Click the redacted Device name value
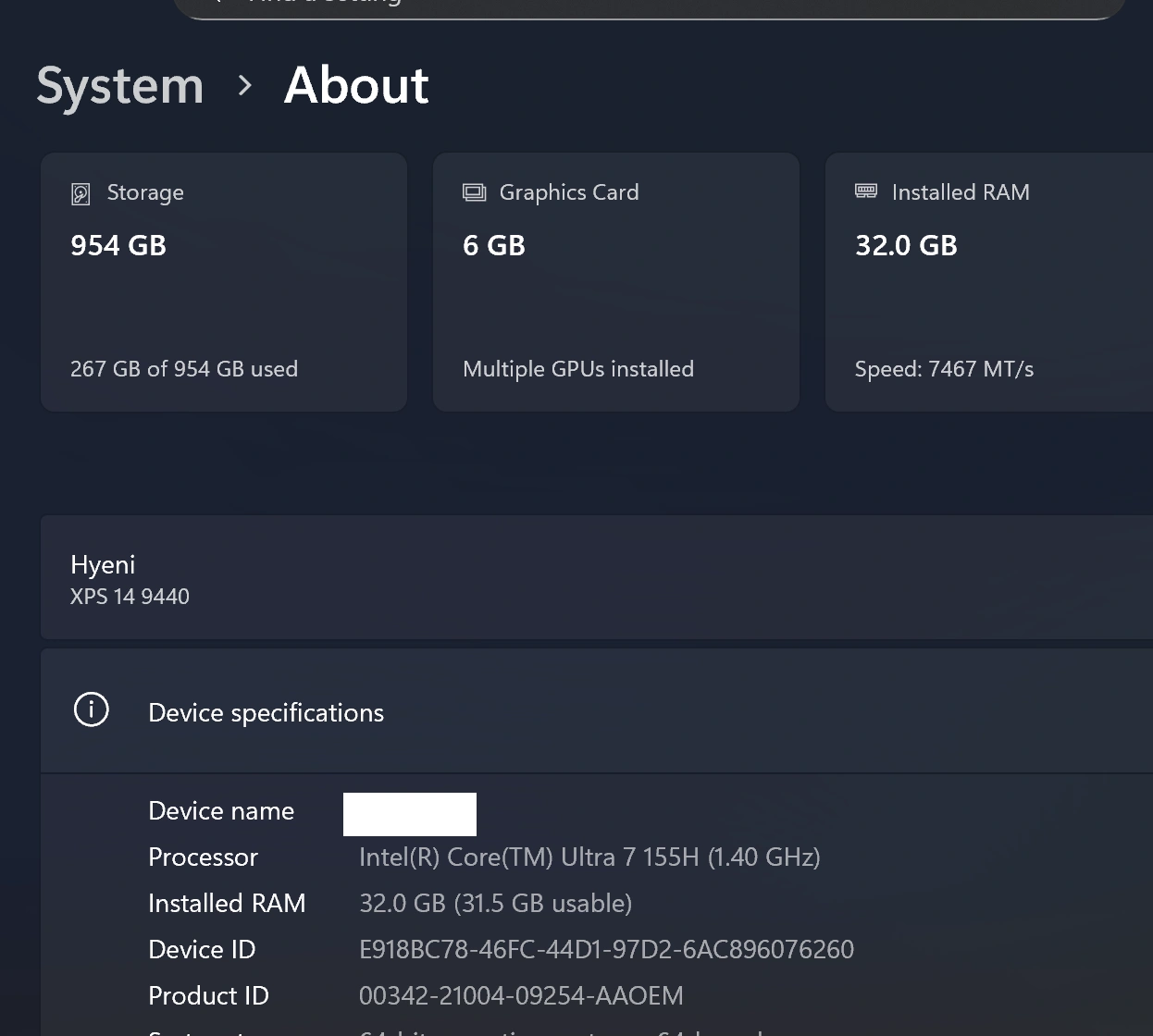This screenshot has height=1036, width=1153. click(x=410, y=814)
